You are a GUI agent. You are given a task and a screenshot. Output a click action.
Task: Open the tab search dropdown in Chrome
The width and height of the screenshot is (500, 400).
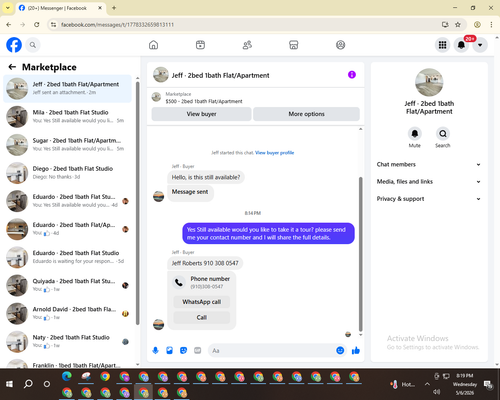click(8, 8)
